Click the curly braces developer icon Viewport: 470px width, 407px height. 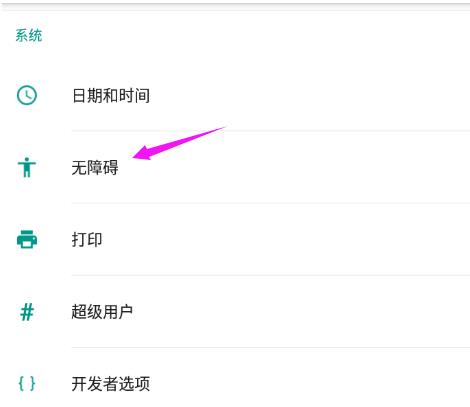(x=27, y=383)
